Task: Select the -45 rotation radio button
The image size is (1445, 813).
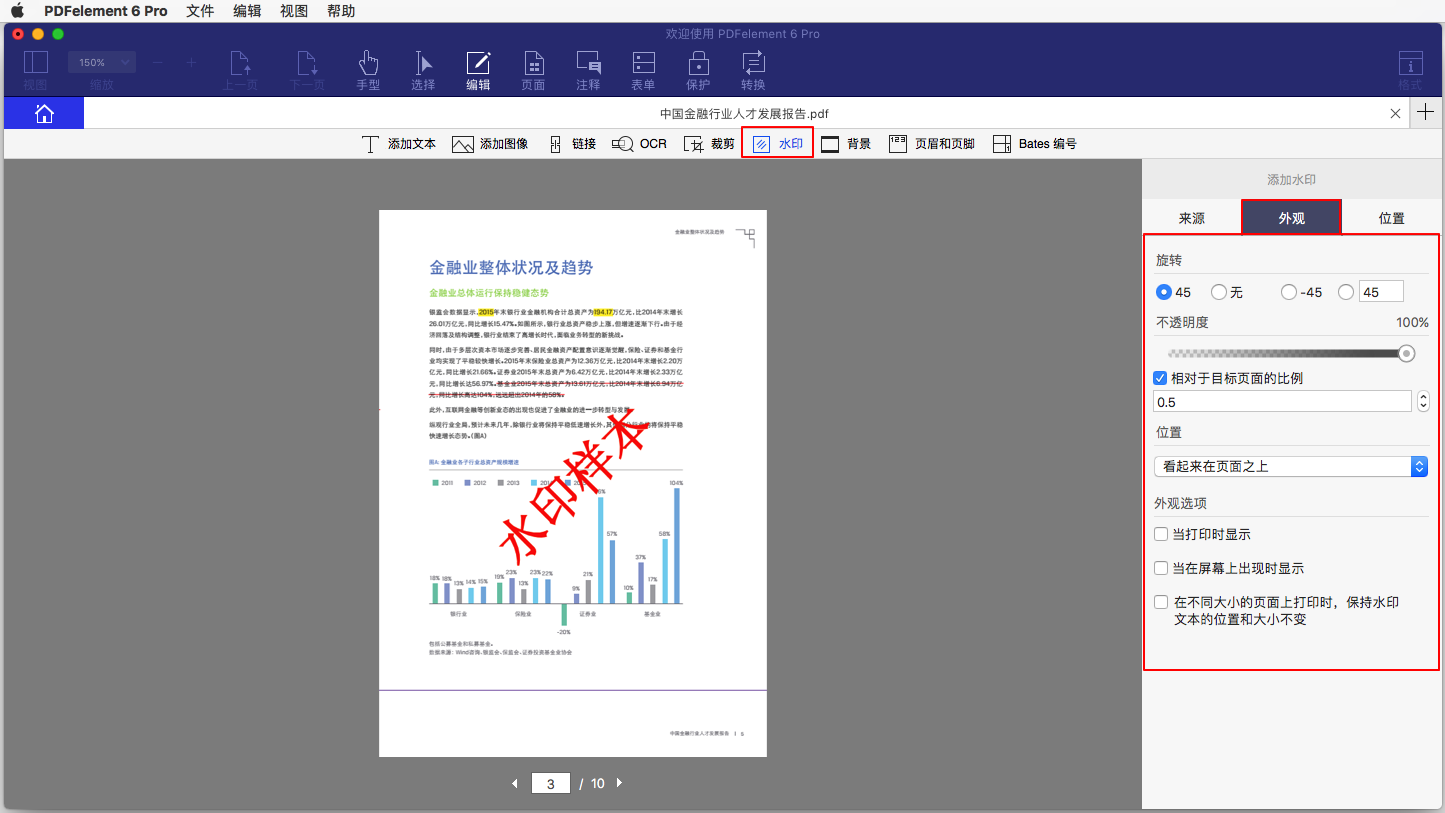Action: 1289,292
